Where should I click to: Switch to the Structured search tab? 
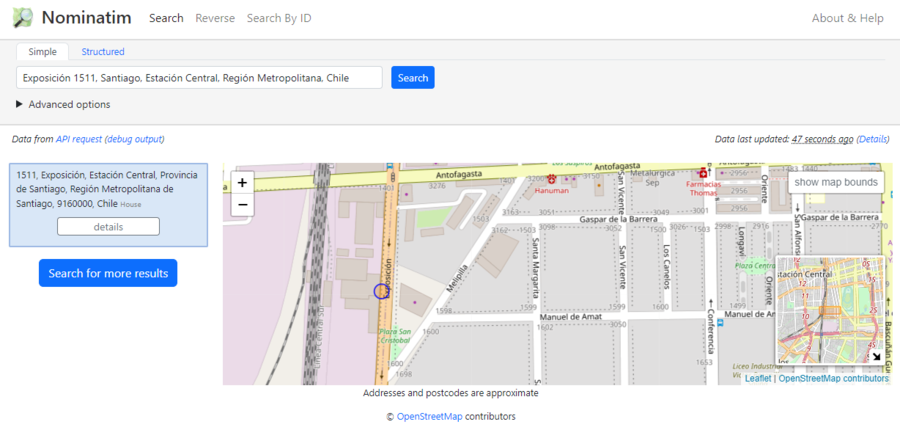click(x=103, y=52)
